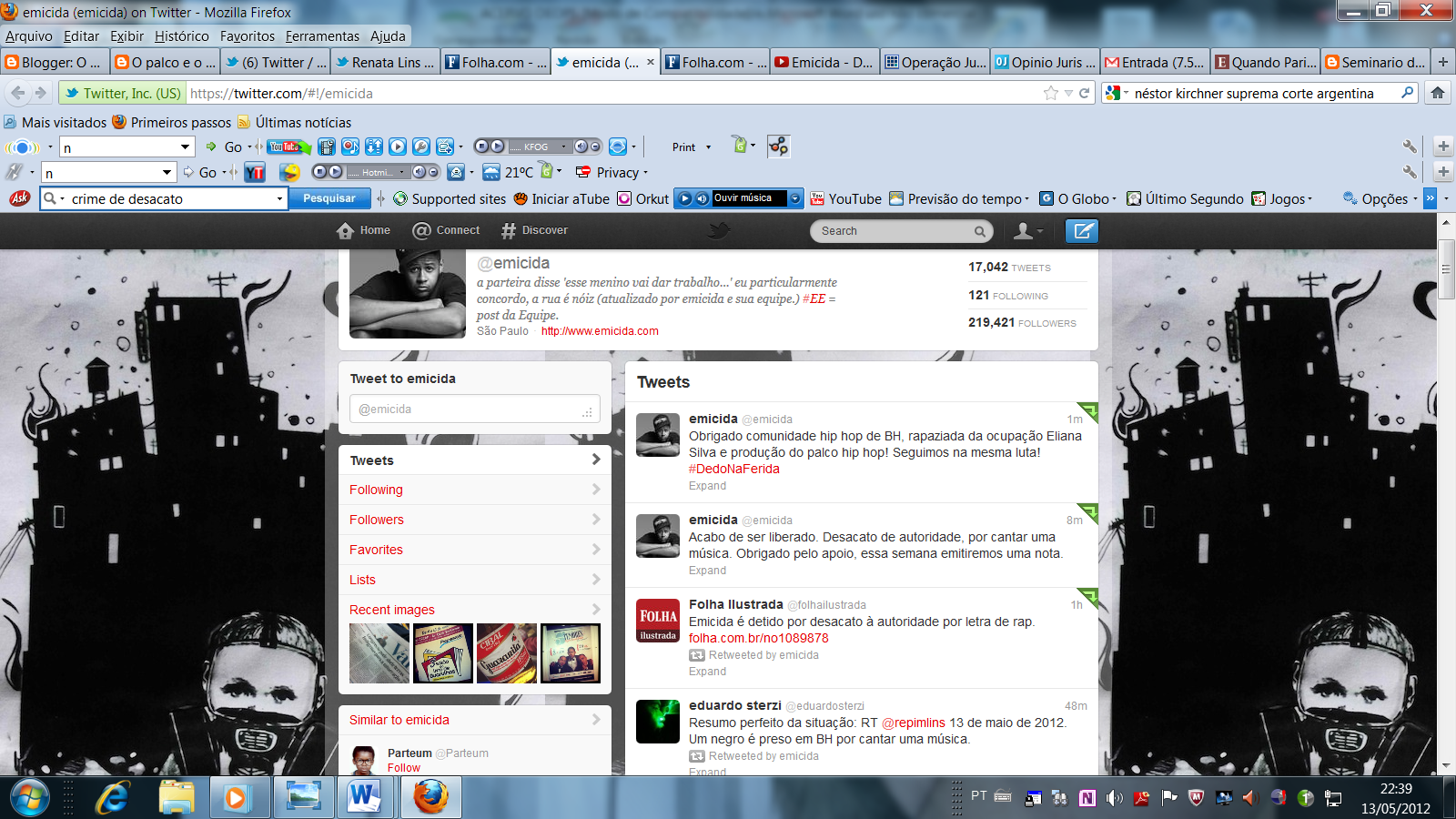The width and height of the screenshot is (1456, 819).
Task: Toggle play on Ouvir música player
Action: 686,198
